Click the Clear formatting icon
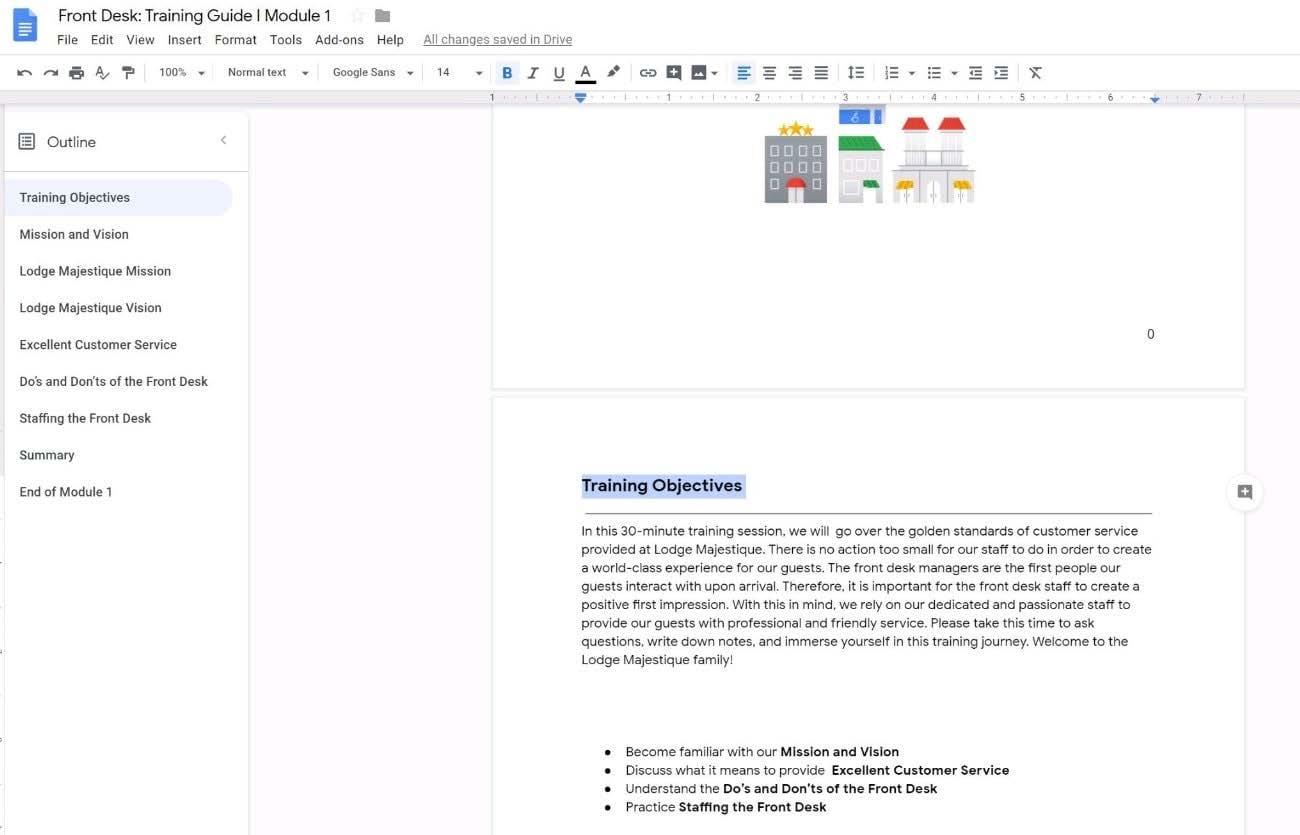Image resolution: width=1300 pixels, height=835 pixels. [1035, 73]
